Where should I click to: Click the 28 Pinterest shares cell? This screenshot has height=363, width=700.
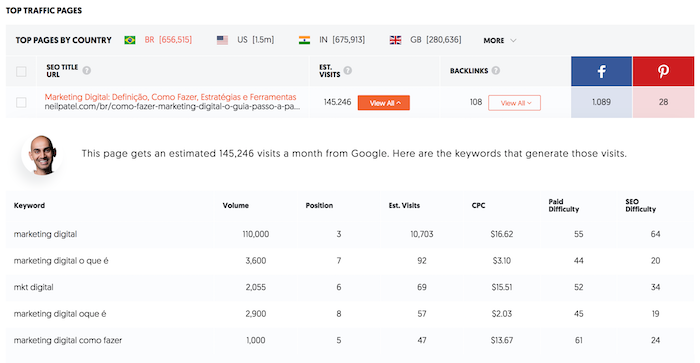click(663, 102)
